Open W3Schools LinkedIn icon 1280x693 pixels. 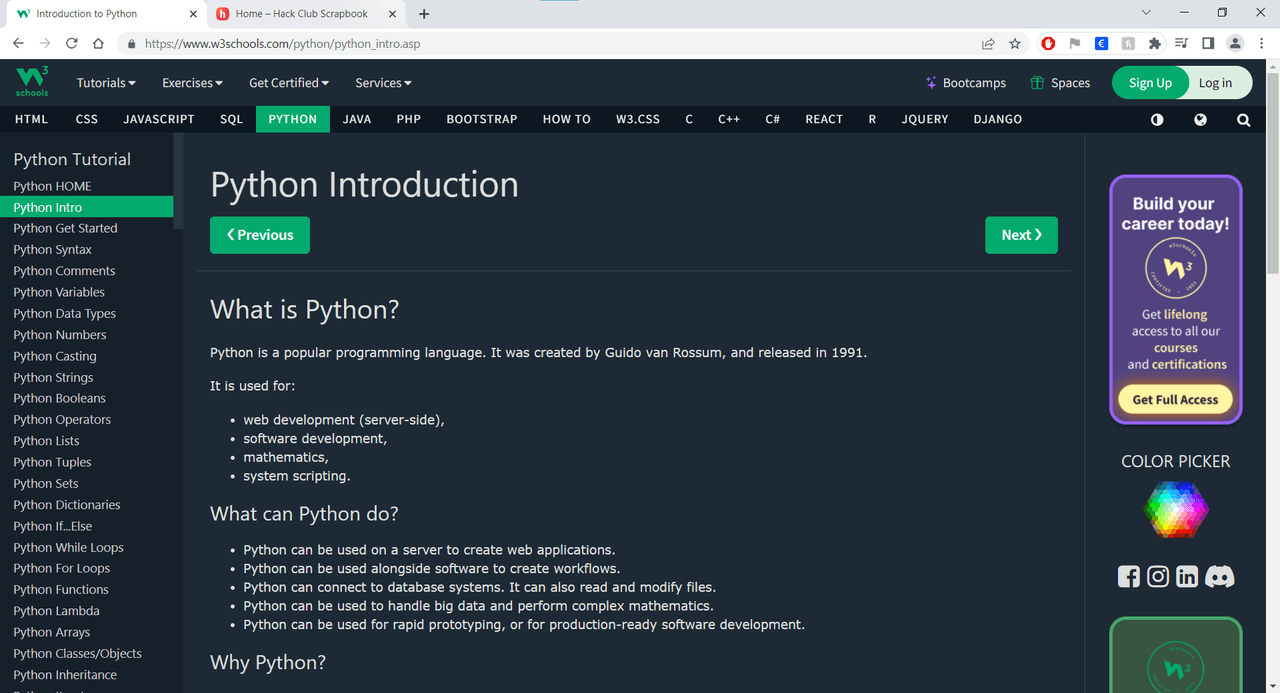click(1187, 576)
